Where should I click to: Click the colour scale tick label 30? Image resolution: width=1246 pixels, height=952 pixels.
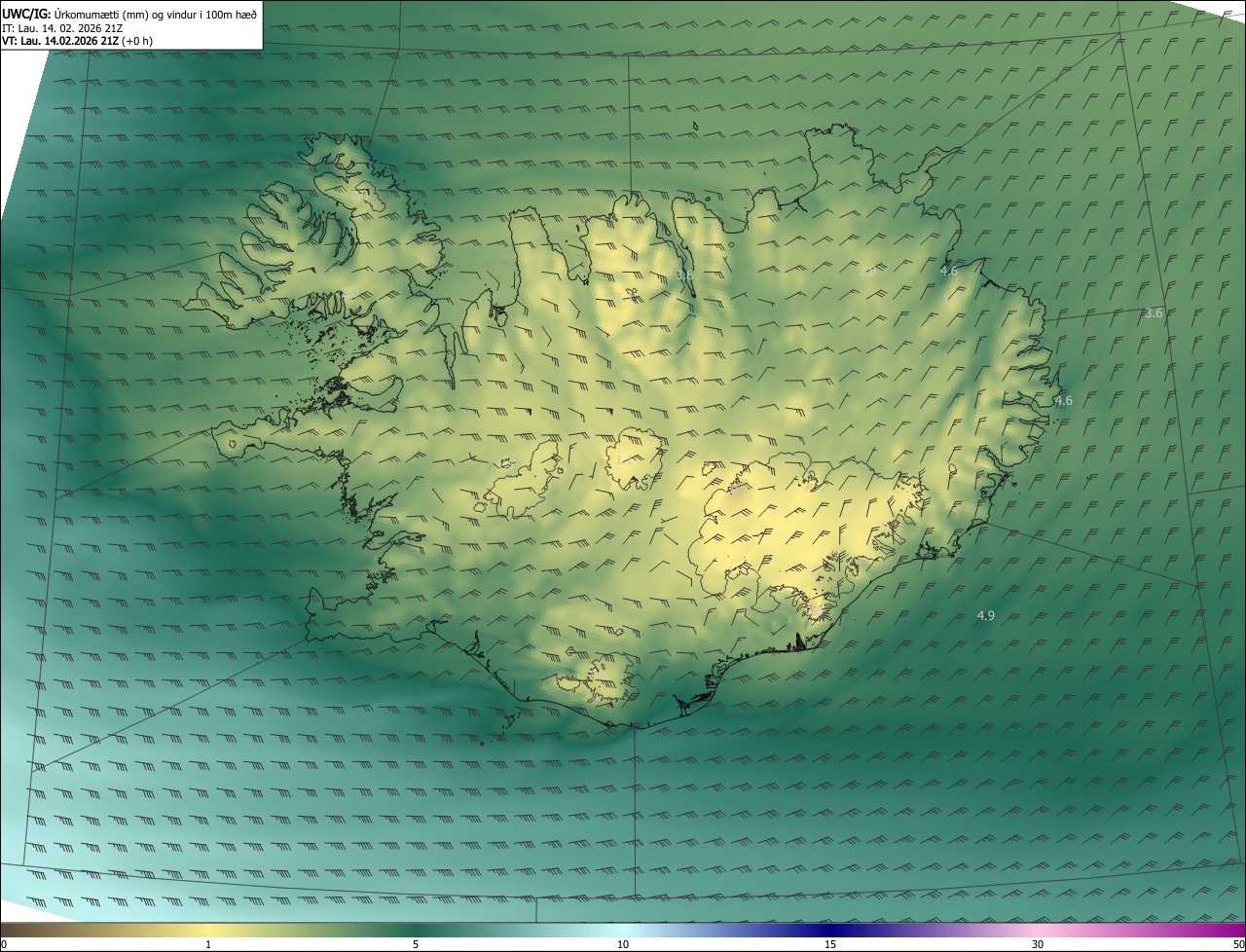[1038, 944]
